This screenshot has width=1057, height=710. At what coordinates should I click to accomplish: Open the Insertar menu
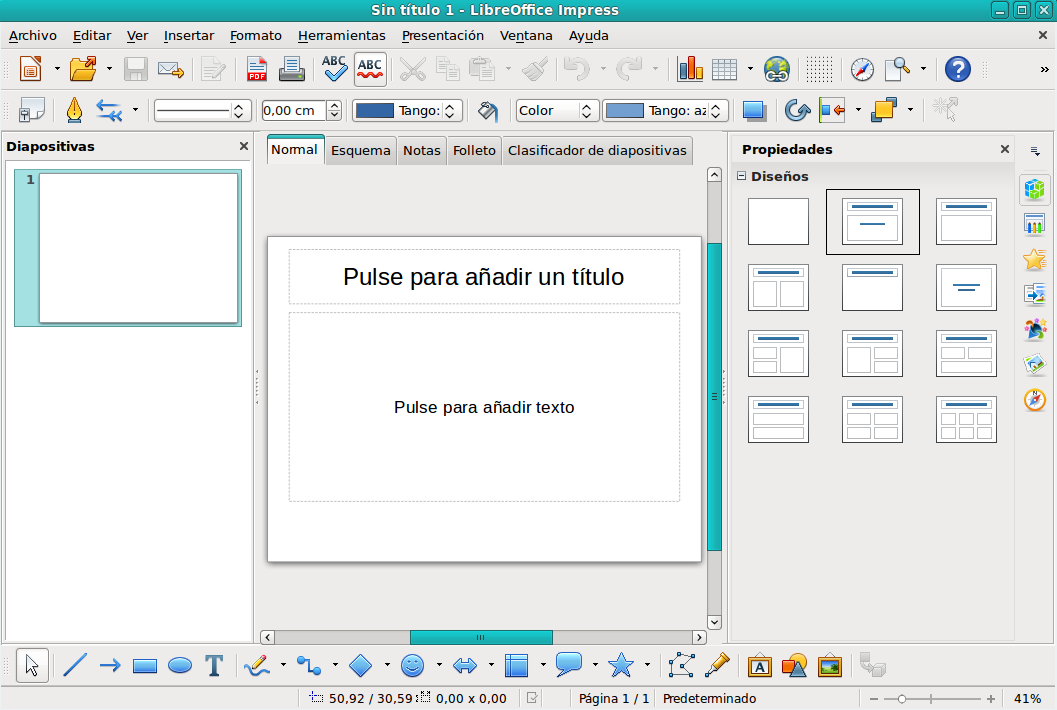(189, 36)
